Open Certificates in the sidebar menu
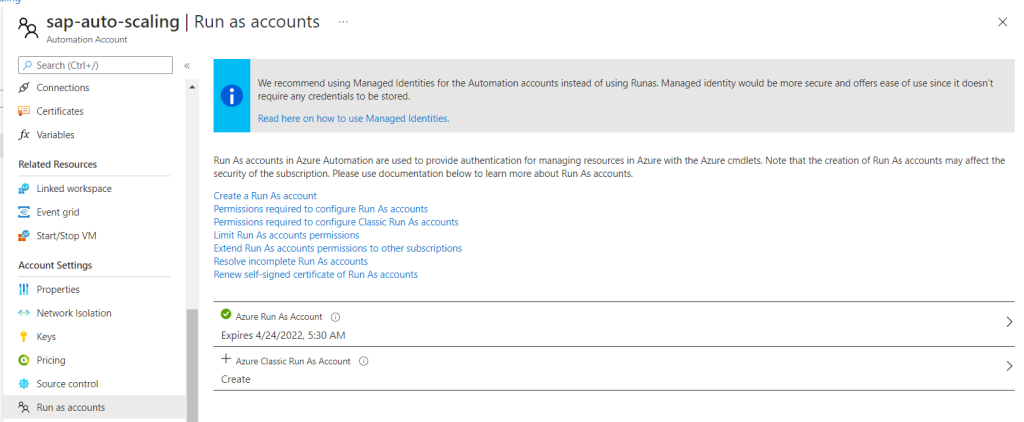Image resolution: width=1024 pixels, height=422 pixels. [60, 111]
